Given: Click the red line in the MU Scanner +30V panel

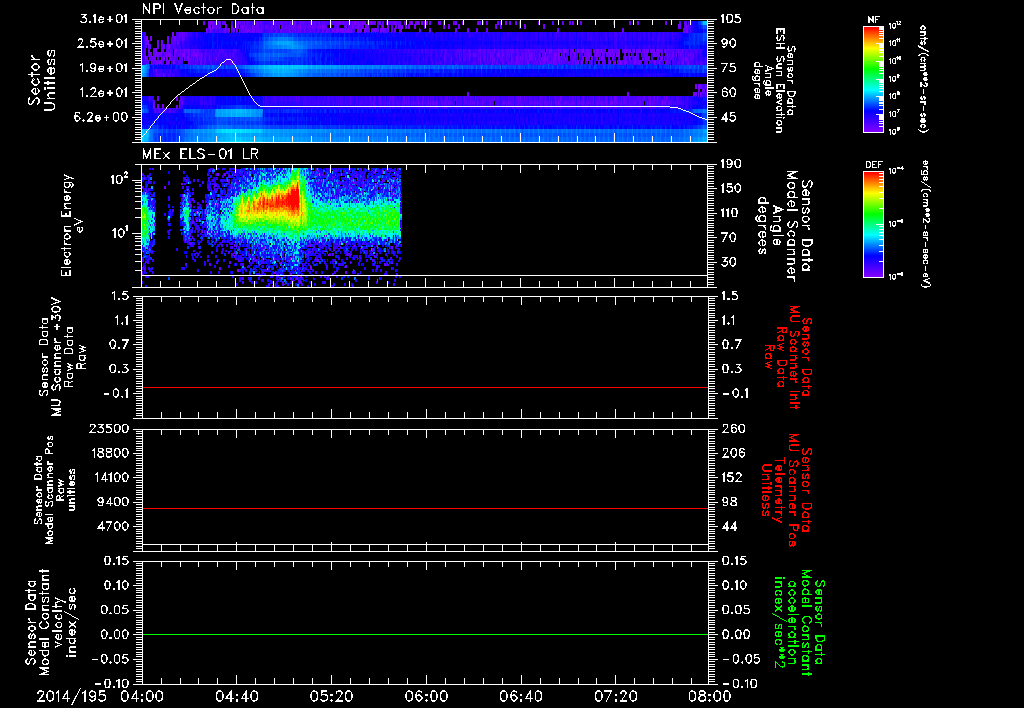Looking at the screenshot, I should 425,387.
